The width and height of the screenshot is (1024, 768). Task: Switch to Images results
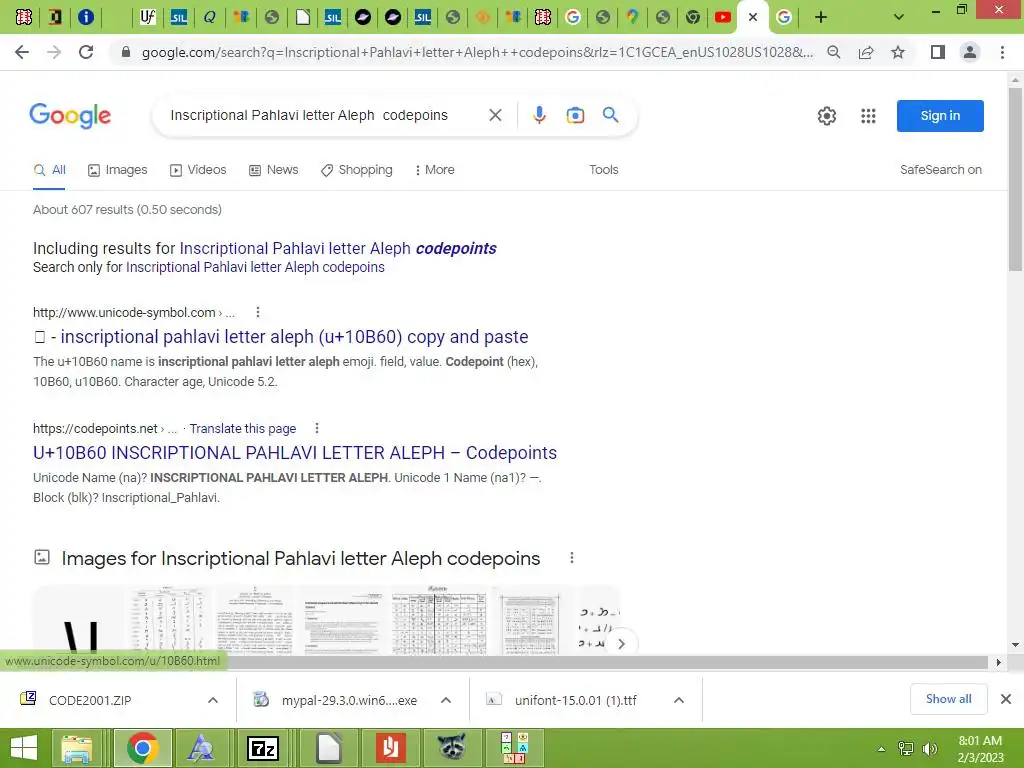click(118, 170)
